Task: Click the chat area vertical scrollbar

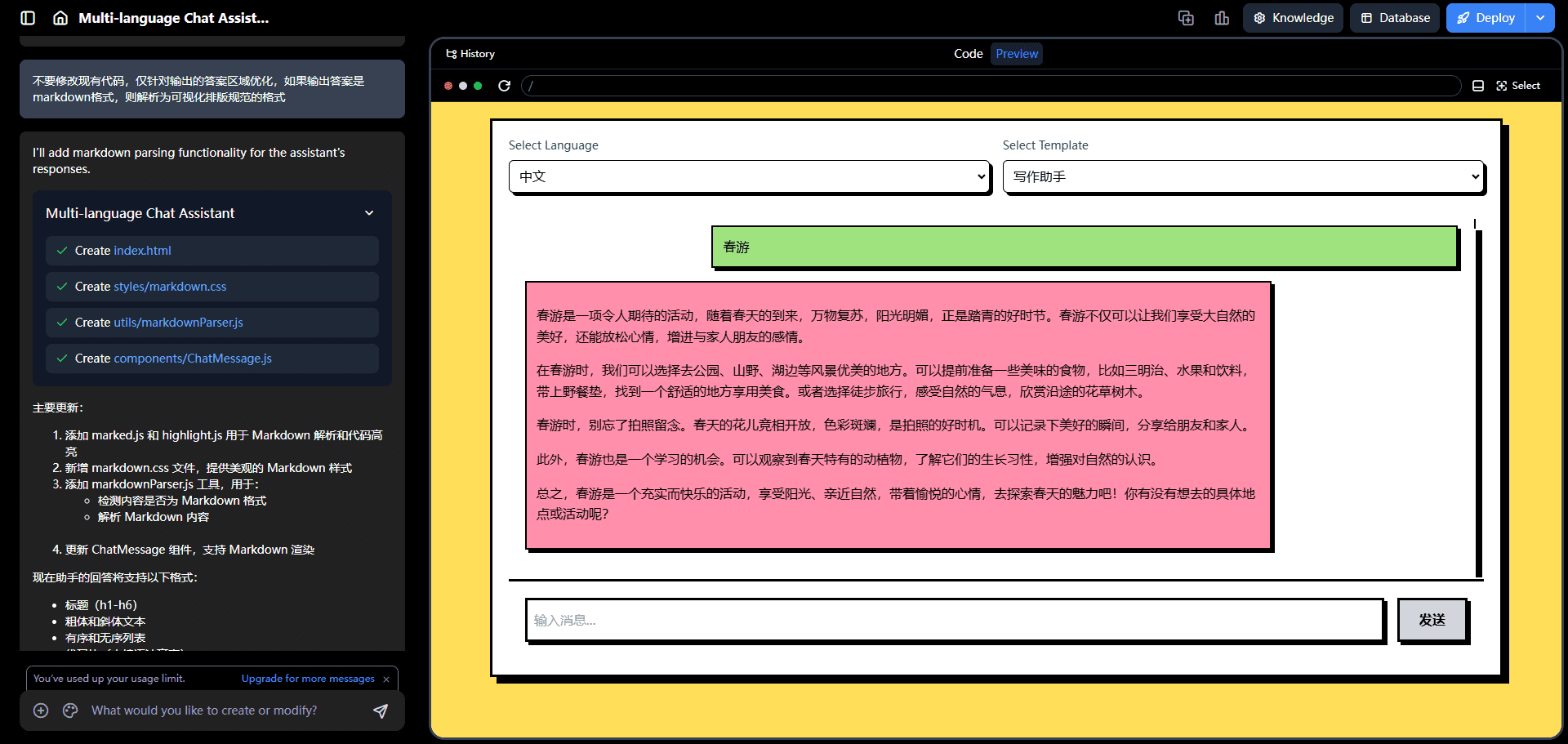Action: 1478,400
